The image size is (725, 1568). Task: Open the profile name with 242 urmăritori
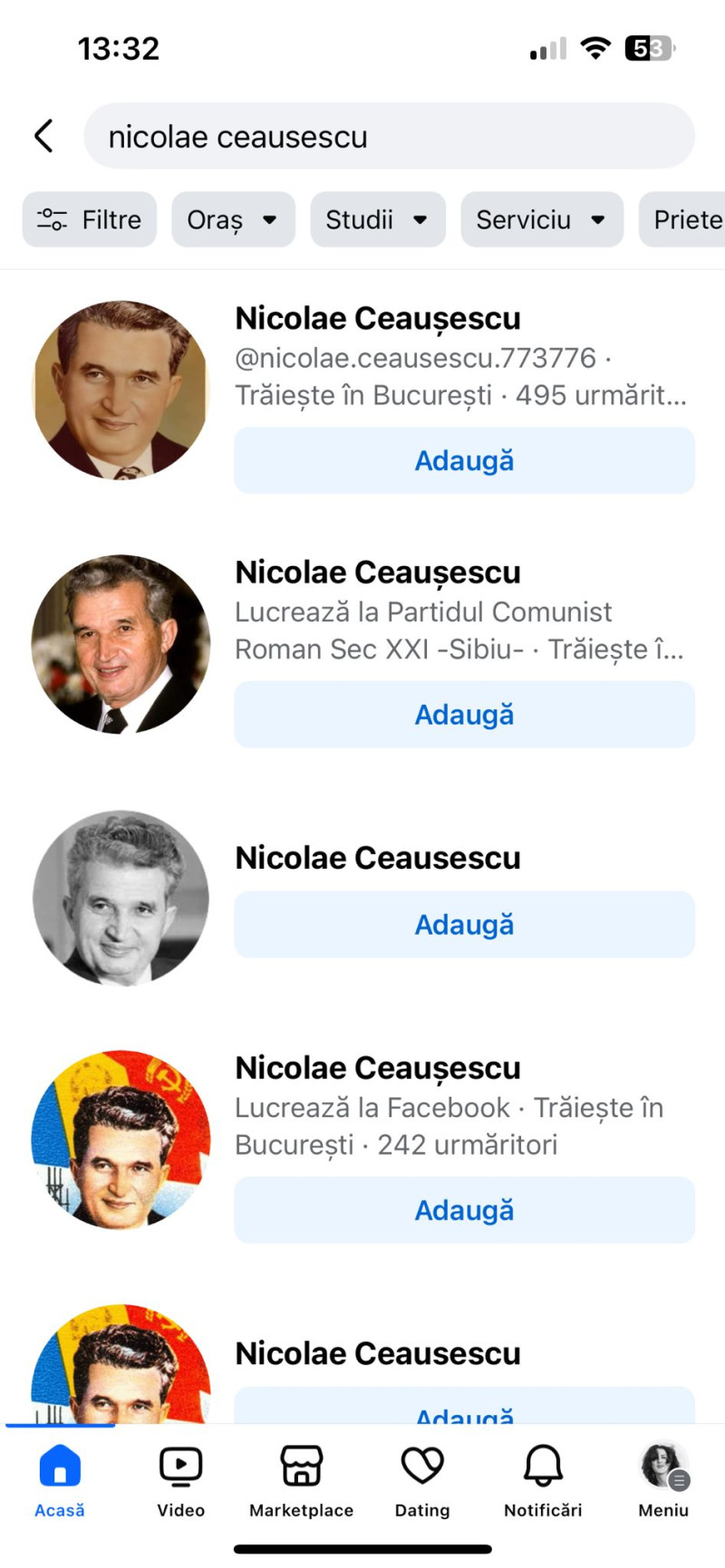[x=378, y=1068]
